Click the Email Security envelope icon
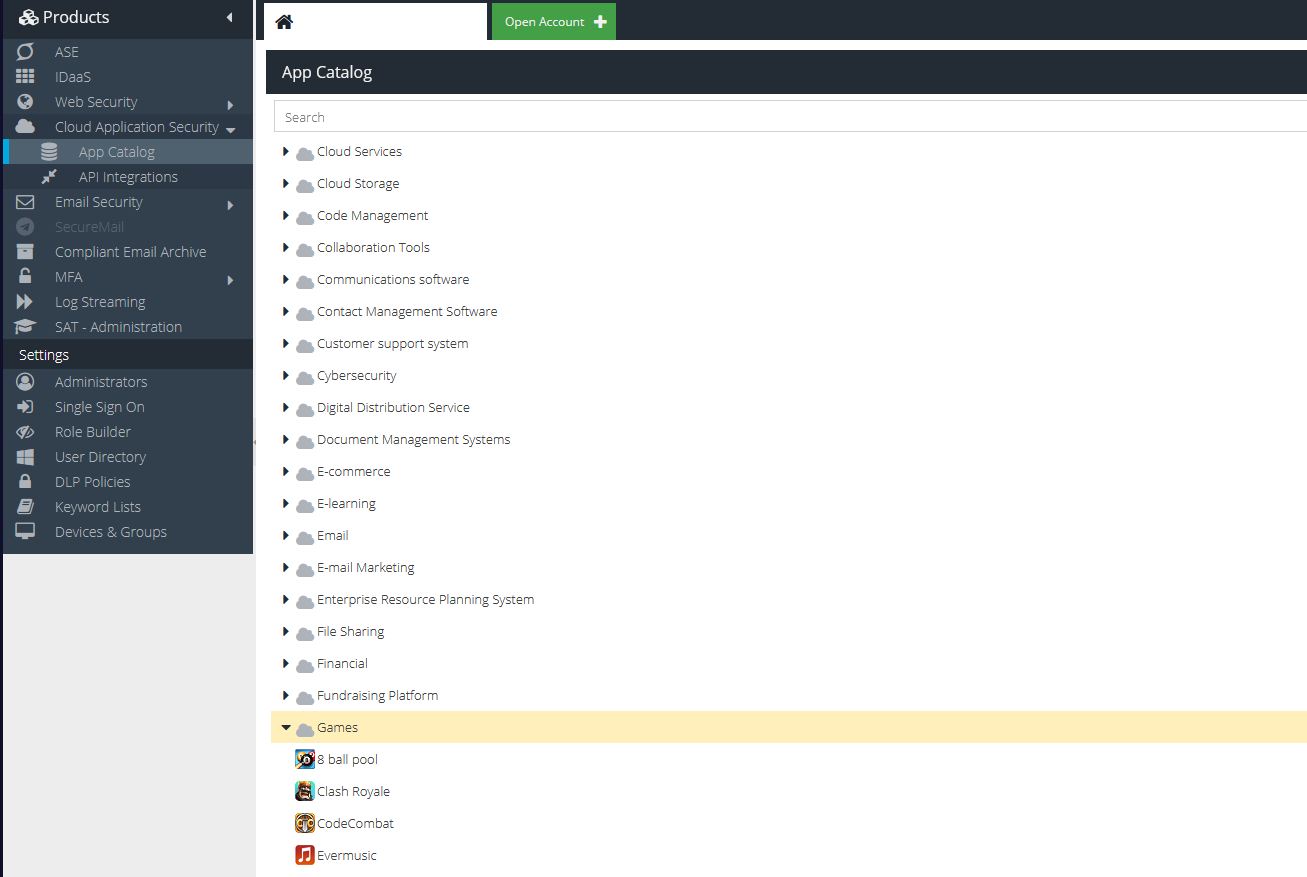 [25, 202]
